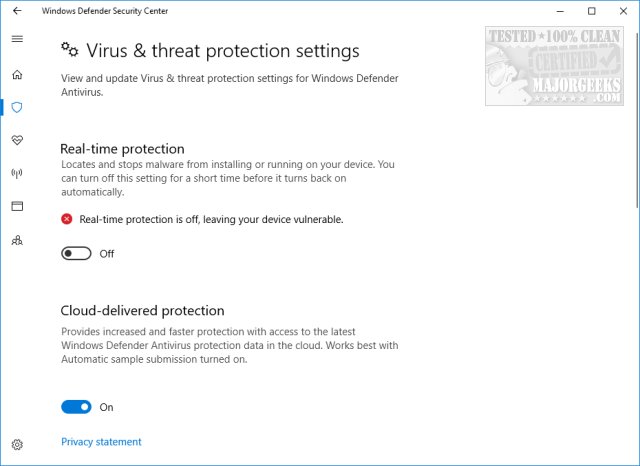This screenshot has width=640, height=466.
Task: Maximize the Windows Defender Security Center window
Action: tap(592, 11)
